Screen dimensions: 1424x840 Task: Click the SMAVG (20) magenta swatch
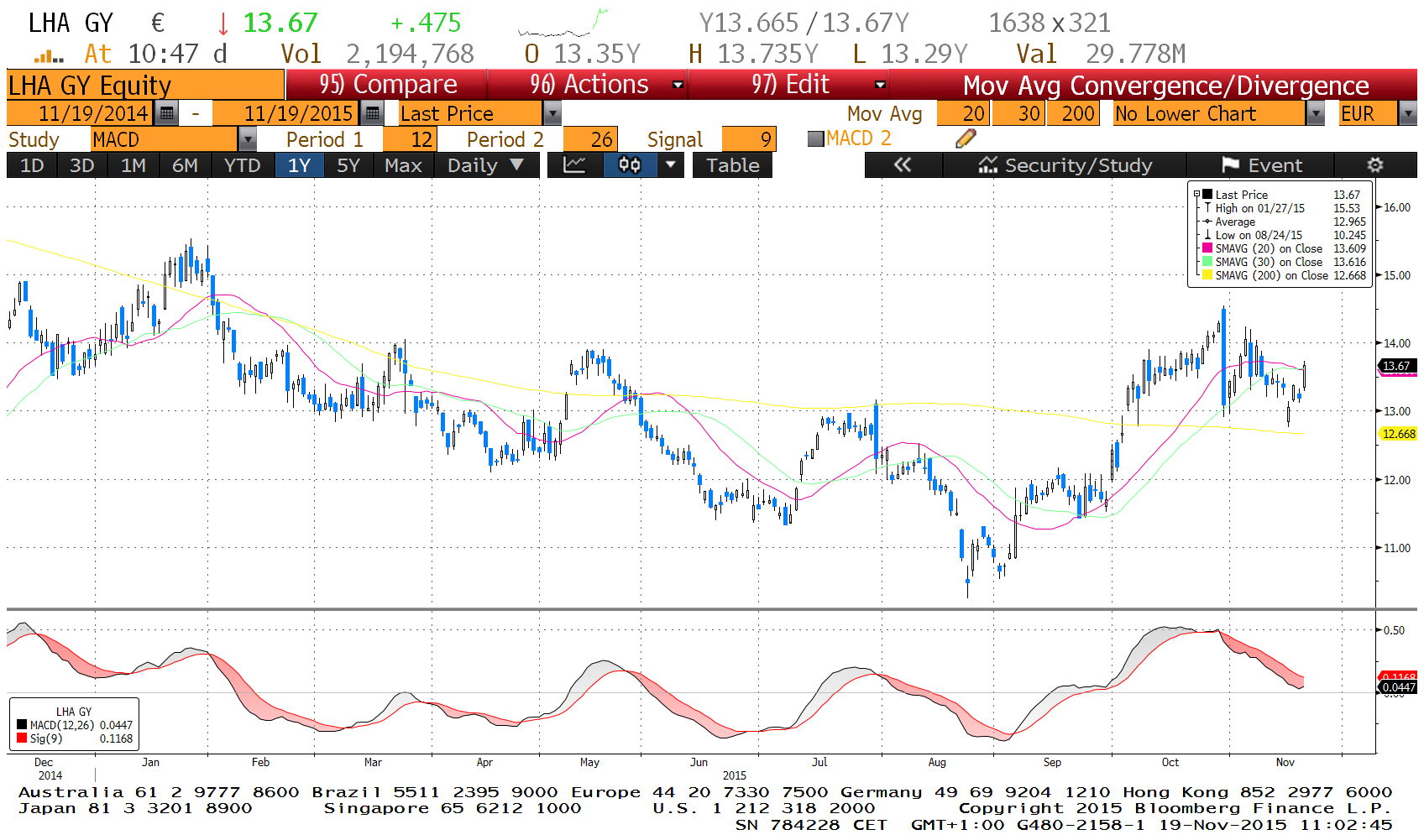[x=1207, y=248]
